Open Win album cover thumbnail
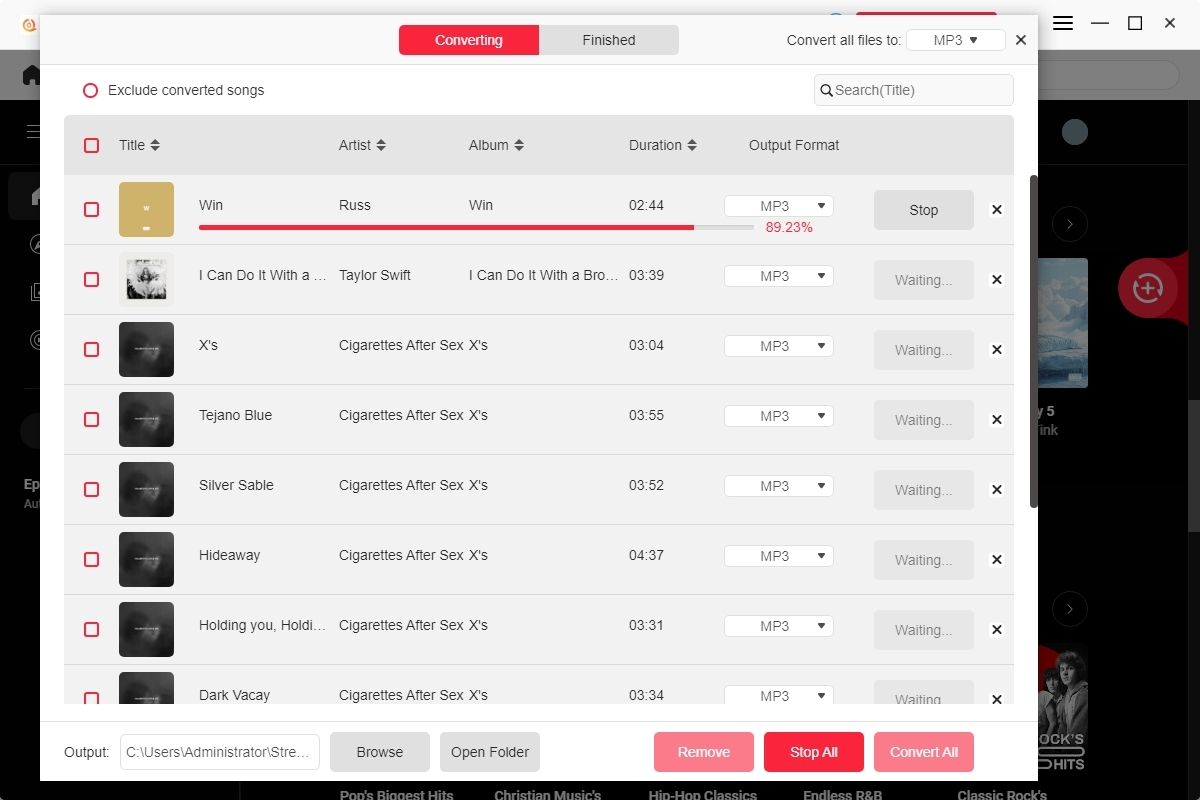This screenshot has width=1200, height=800. coord(146,209)
